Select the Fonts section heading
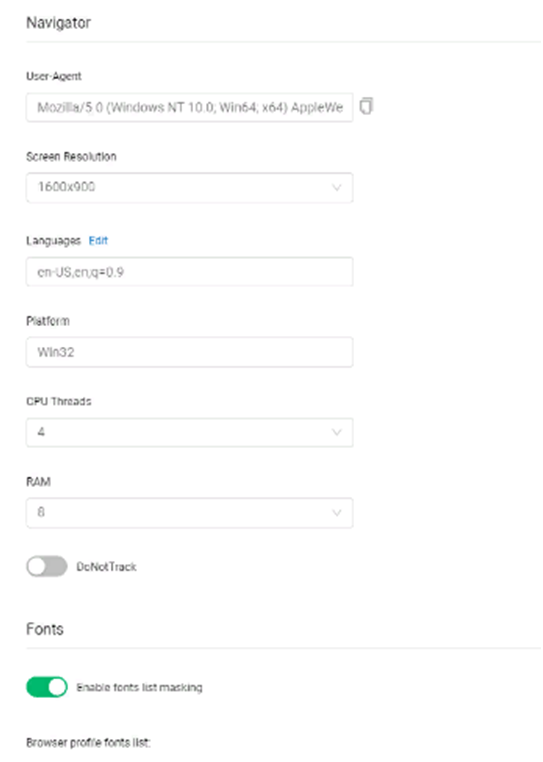 45,629
